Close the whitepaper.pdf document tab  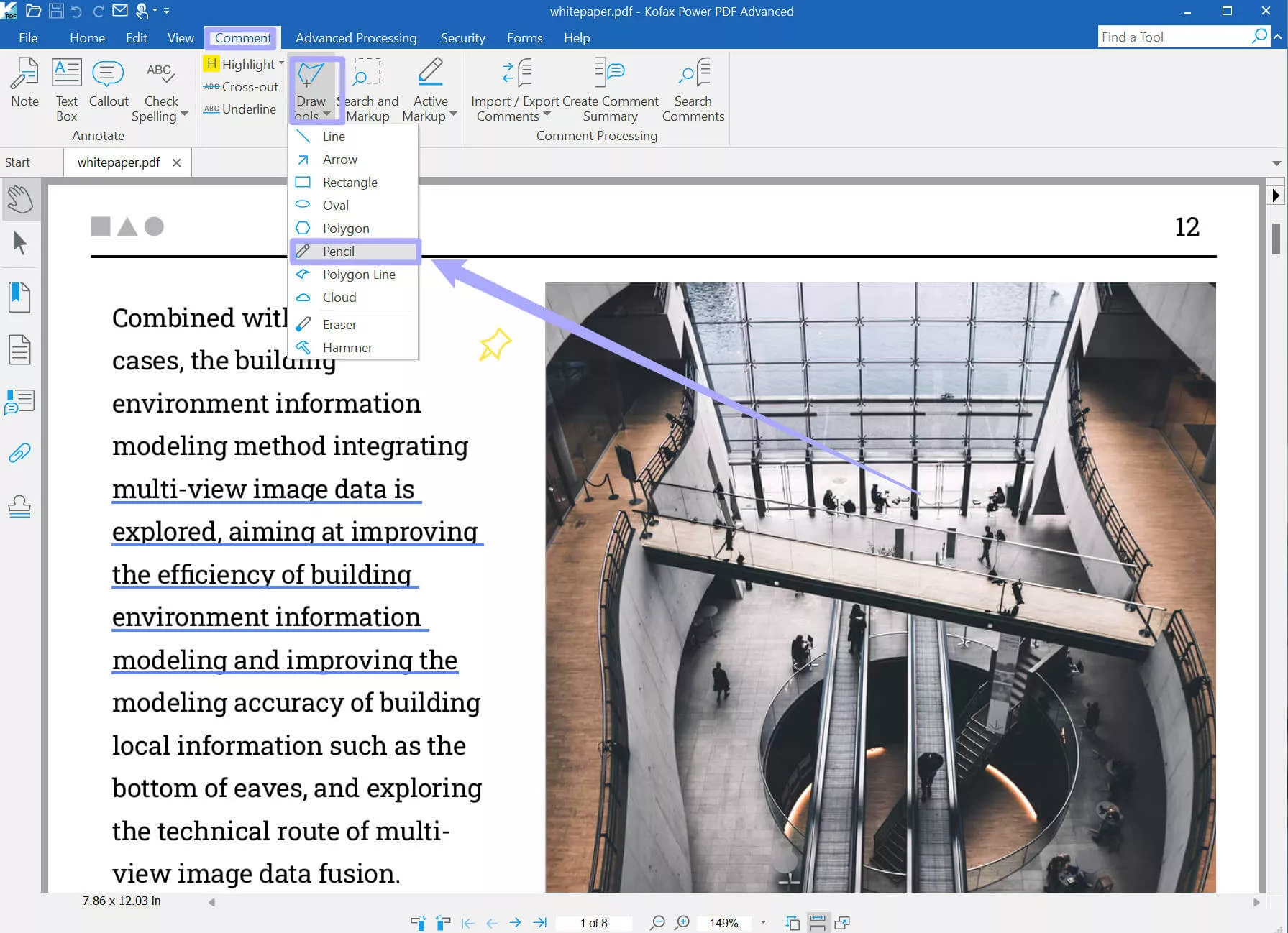click(176, 162)
